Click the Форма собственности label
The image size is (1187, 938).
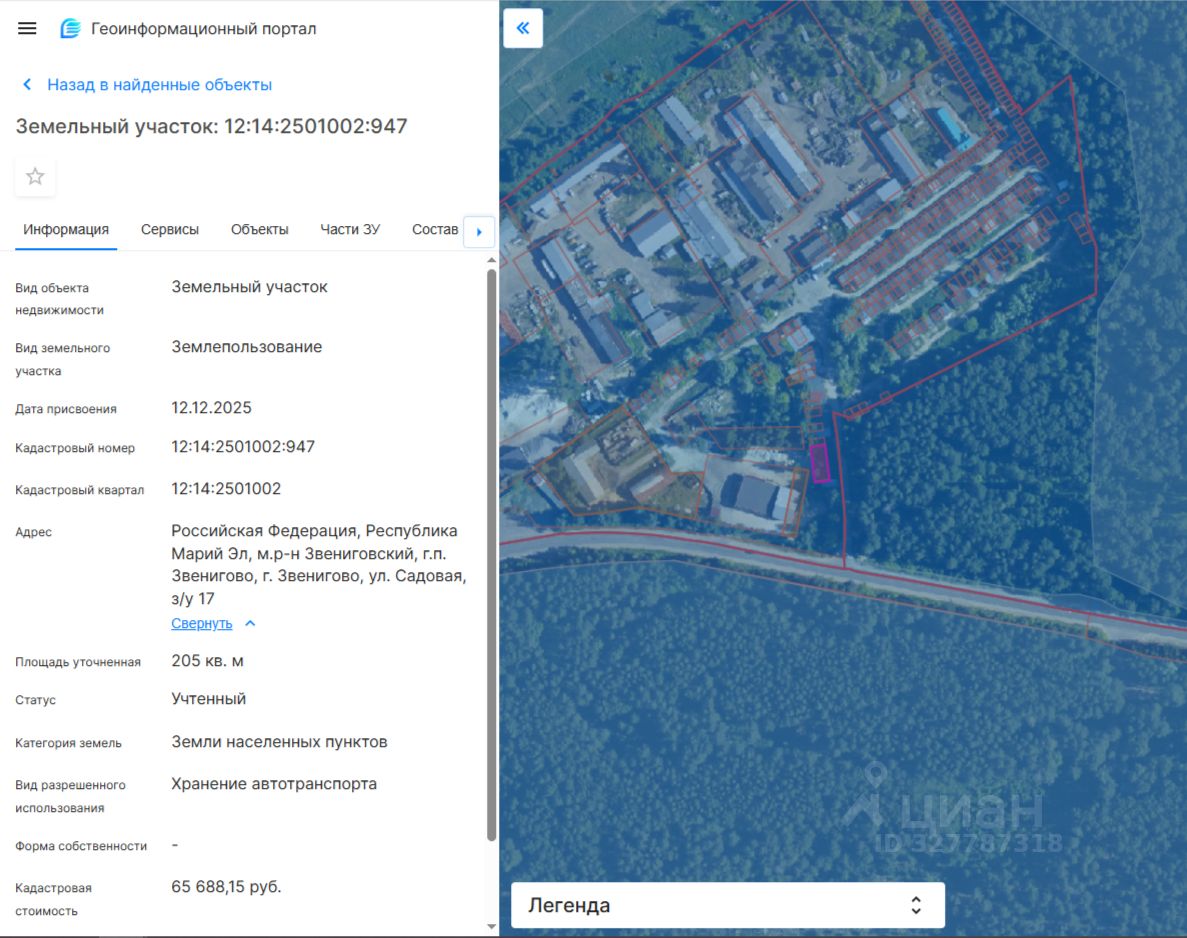click(81, 846)
